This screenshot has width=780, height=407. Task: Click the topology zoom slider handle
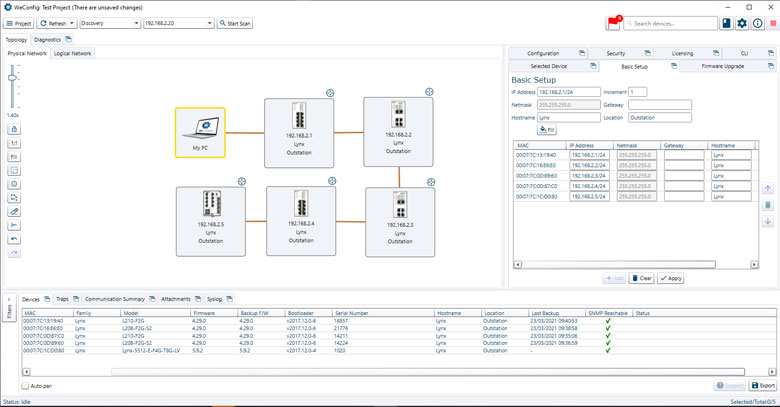point(13,78)
